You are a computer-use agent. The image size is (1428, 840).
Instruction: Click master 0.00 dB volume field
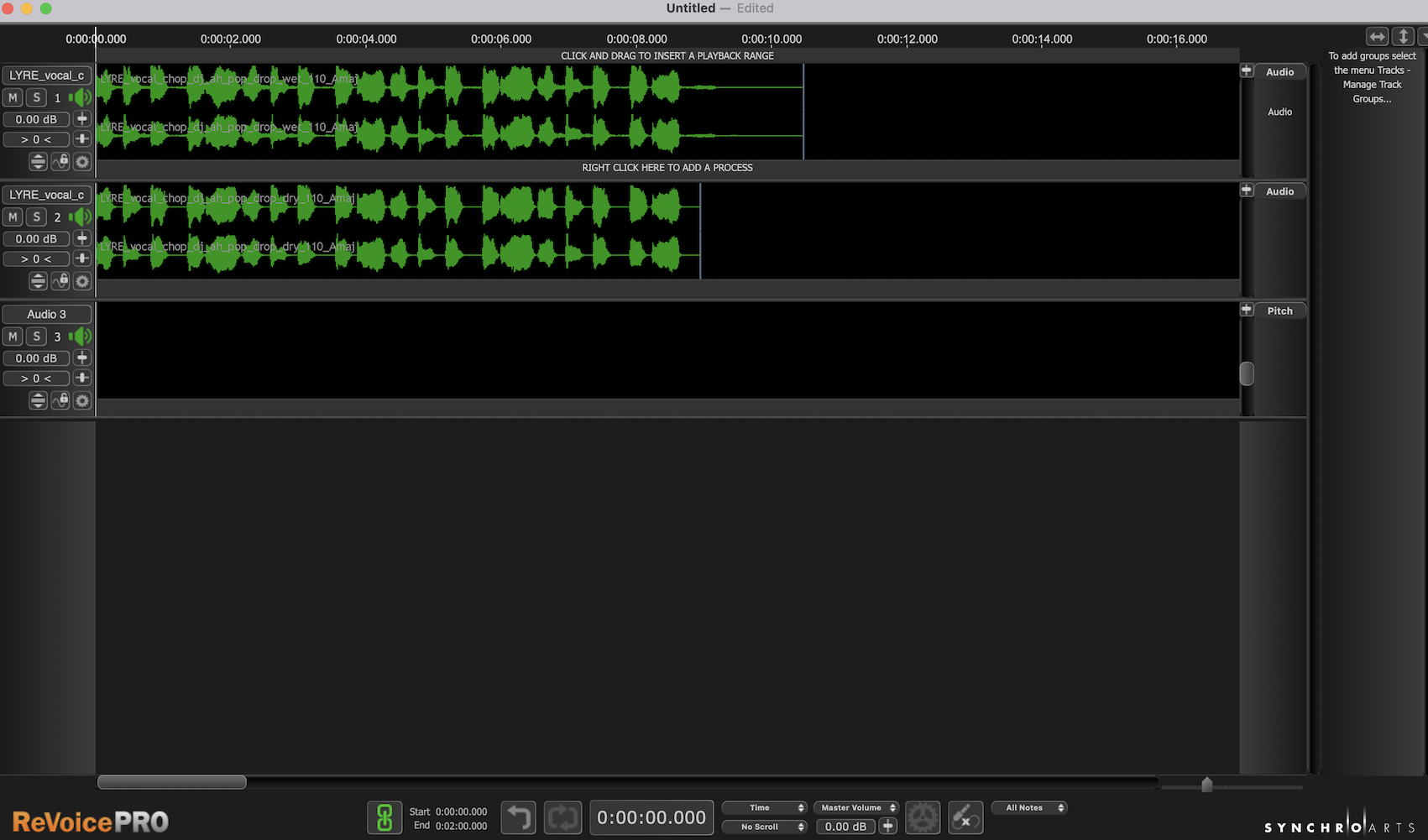click(x=845, y=827)
